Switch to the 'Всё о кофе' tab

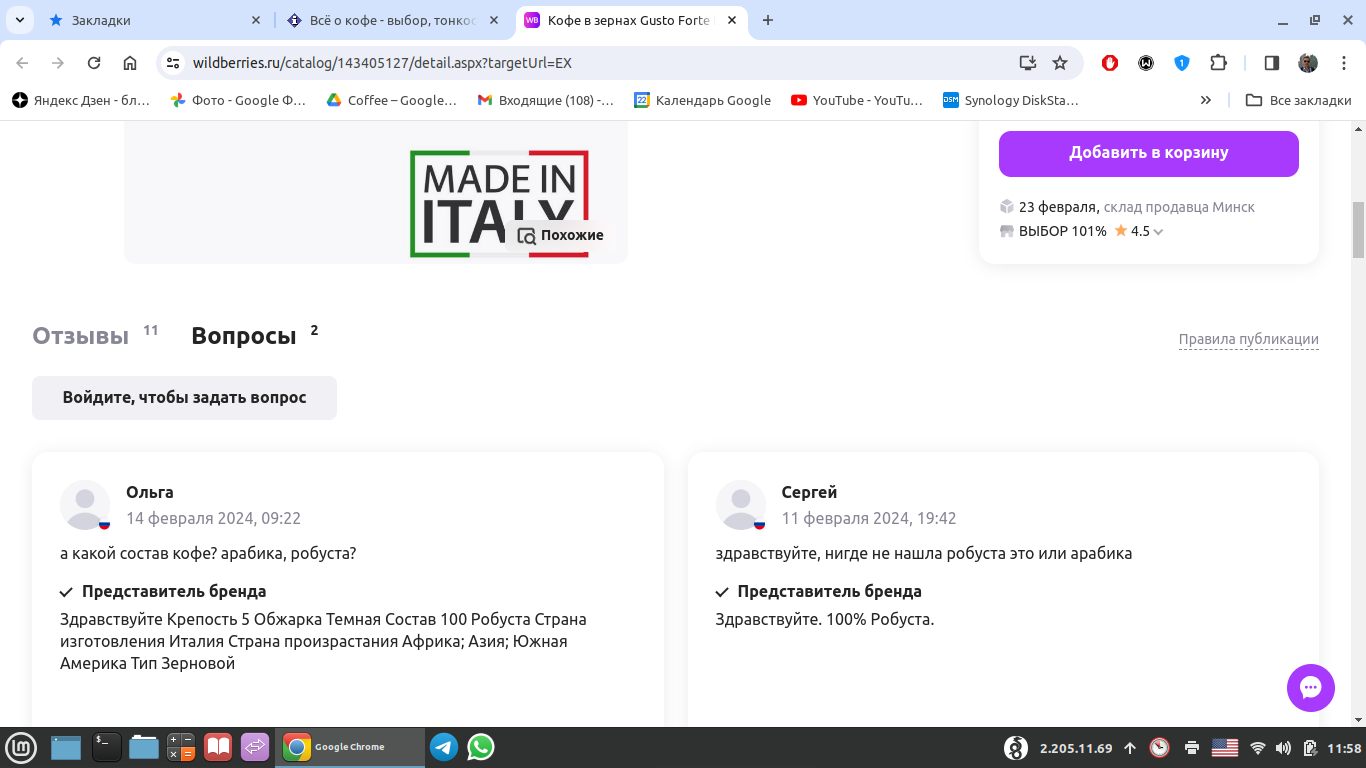point(394,20)
